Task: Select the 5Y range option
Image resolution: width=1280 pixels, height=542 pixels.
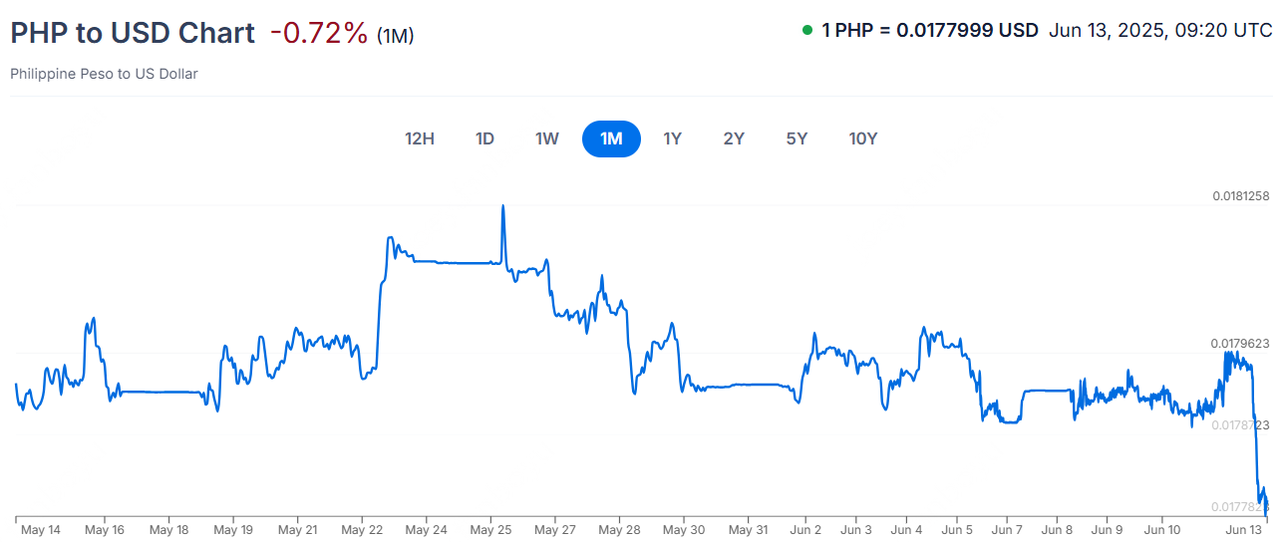Action: [x=796, y=139]
